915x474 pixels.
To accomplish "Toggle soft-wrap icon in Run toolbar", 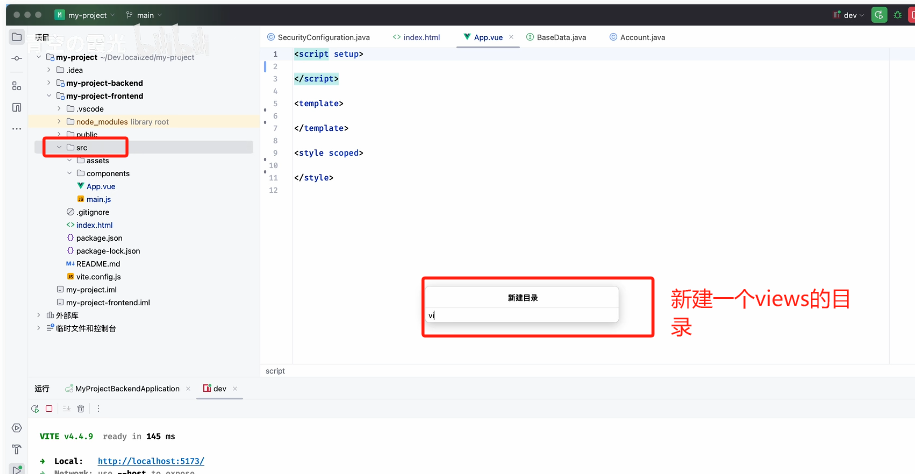I will 67,409.
